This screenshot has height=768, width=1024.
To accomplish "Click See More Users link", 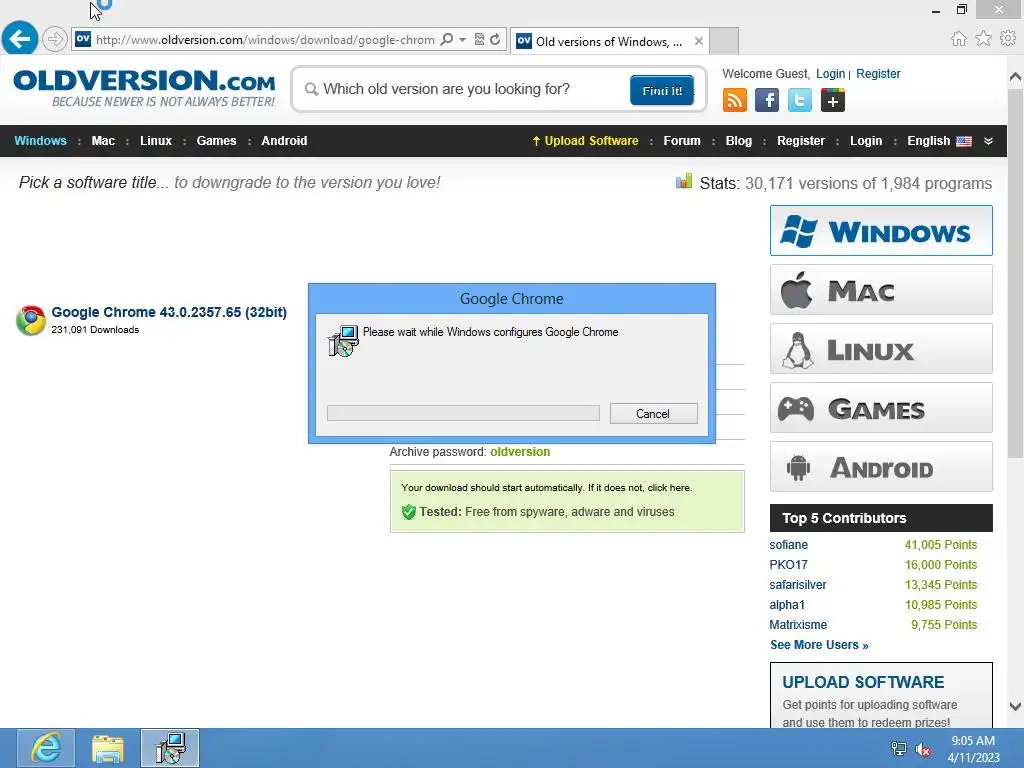I will tap(819, 645).
